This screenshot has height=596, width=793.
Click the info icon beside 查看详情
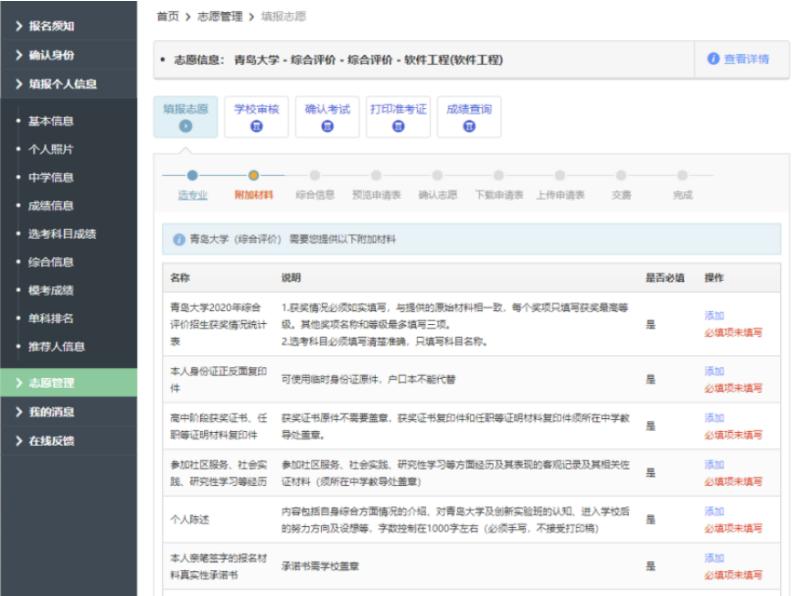pyautogui.click(x=713, y=59)
